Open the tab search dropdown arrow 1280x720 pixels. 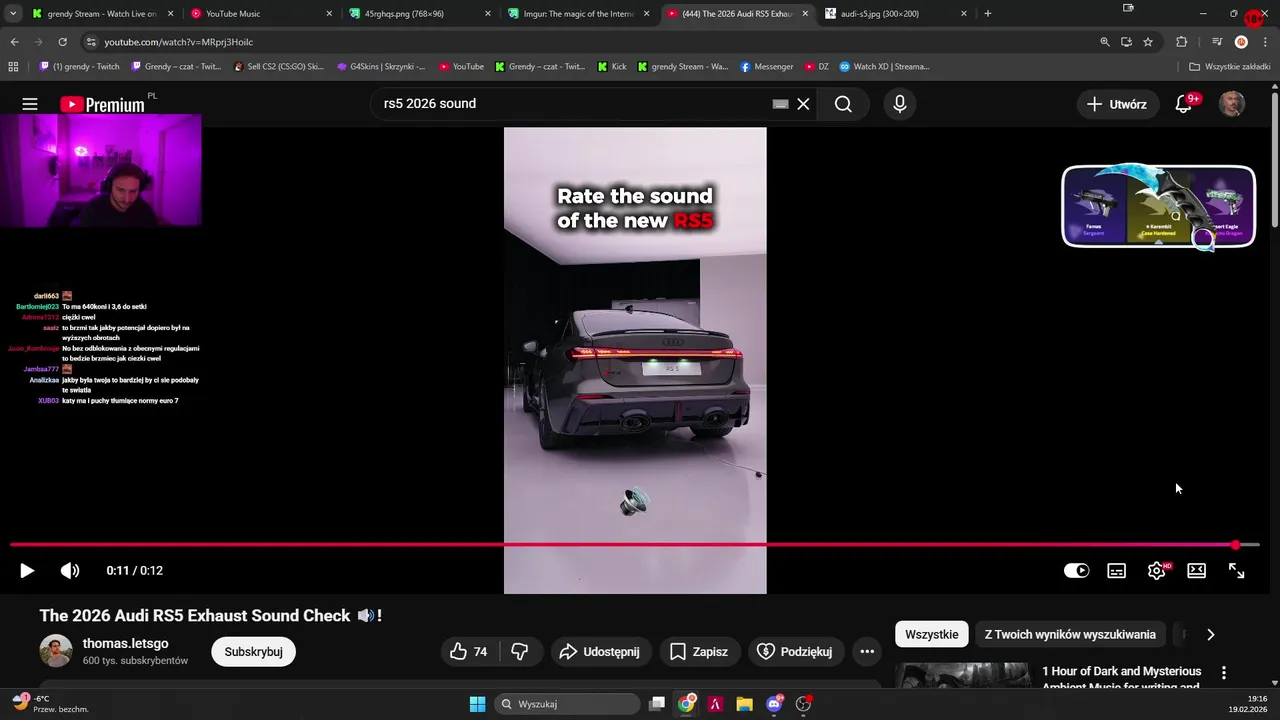pyautogui.click(x=12, y=13)
